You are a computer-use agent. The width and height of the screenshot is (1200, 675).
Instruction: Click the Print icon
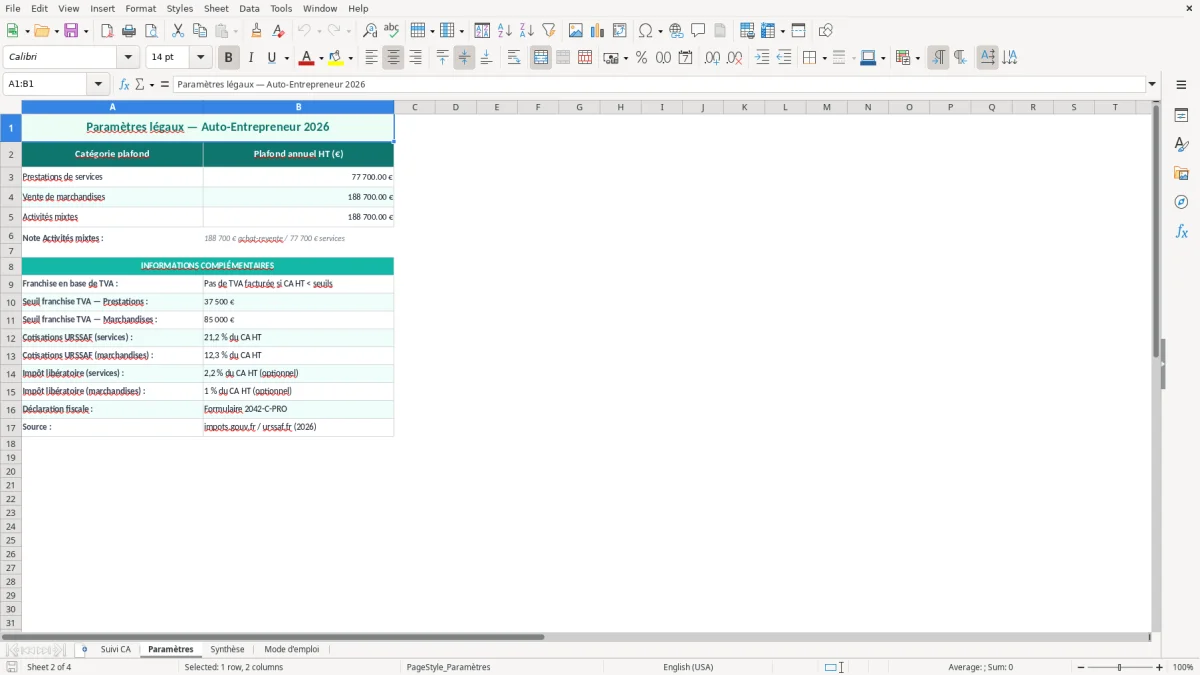[129, 31]
